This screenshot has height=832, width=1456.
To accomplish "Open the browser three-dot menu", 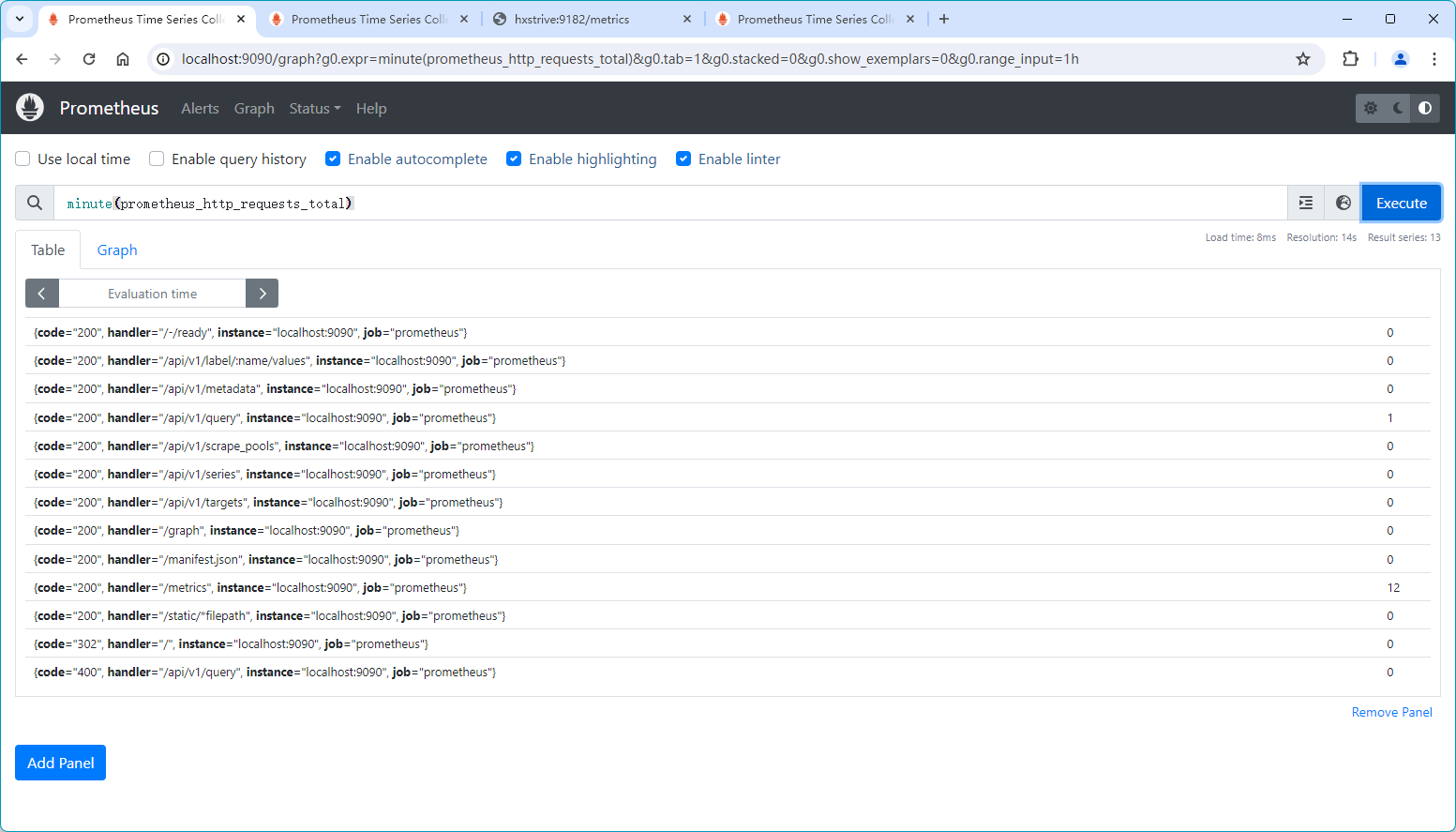I will pyautogui.click(x=1434, y=59).
